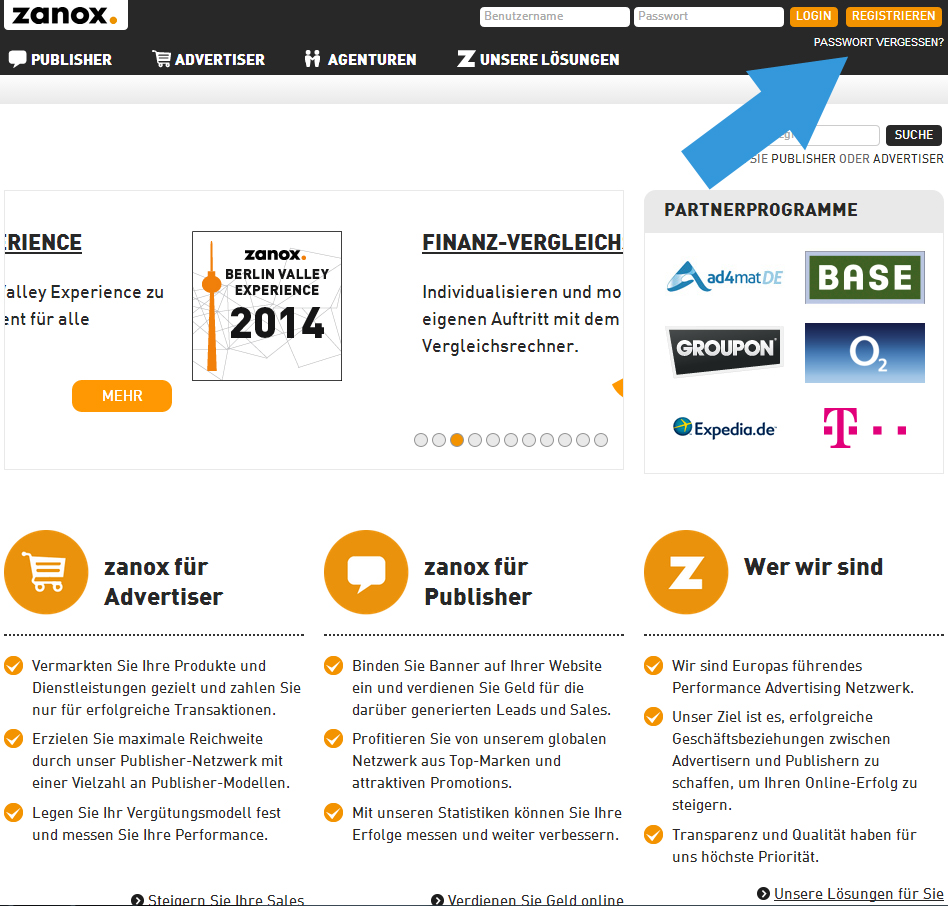Click the speech bubble icon beside PUBLISHER
Viewport: 948px width, 906px height.
(x=17, y=59)
